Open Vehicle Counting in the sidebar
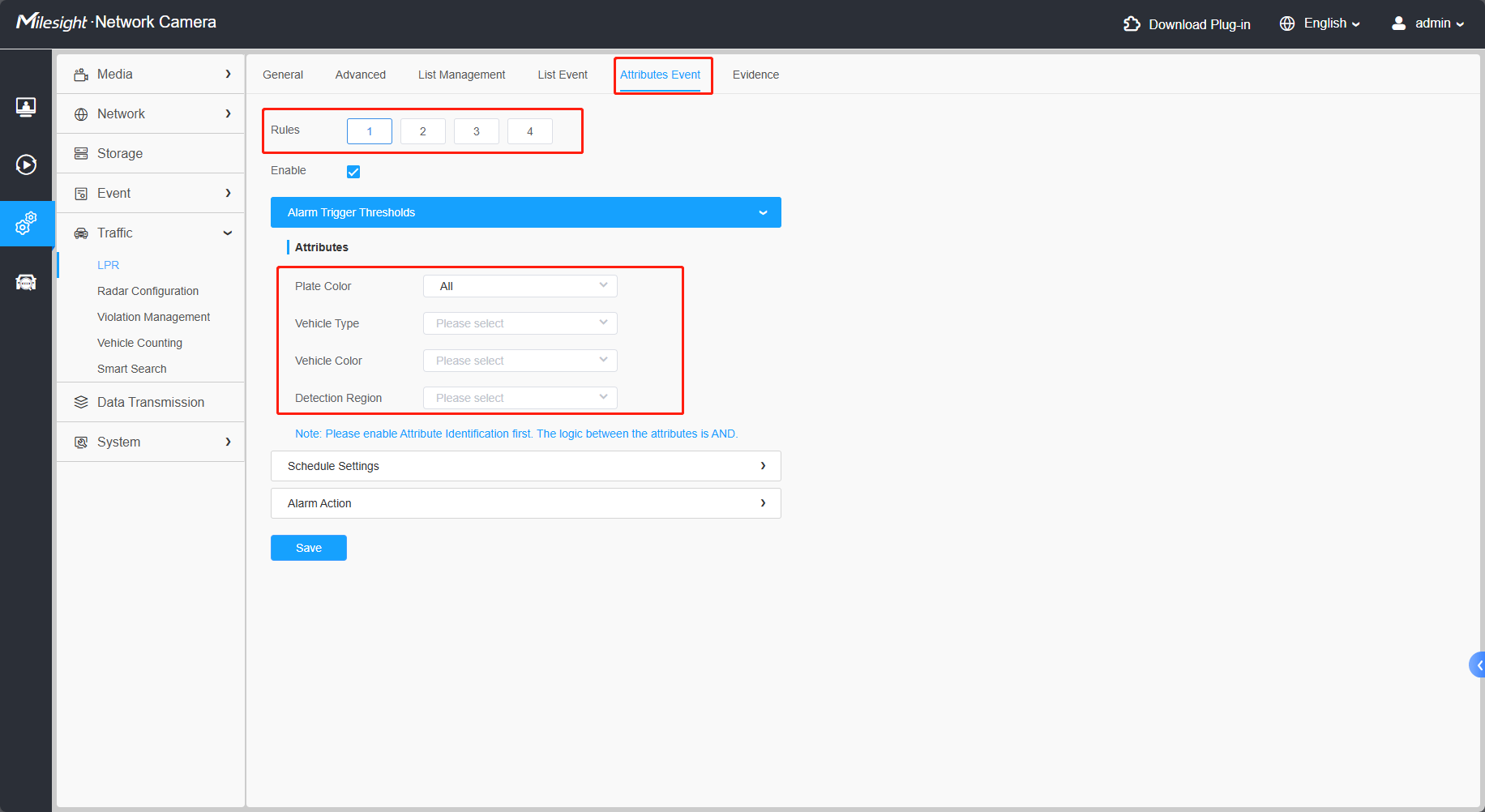The height and width of the screenshot is (812, 1485). [139, 343]
